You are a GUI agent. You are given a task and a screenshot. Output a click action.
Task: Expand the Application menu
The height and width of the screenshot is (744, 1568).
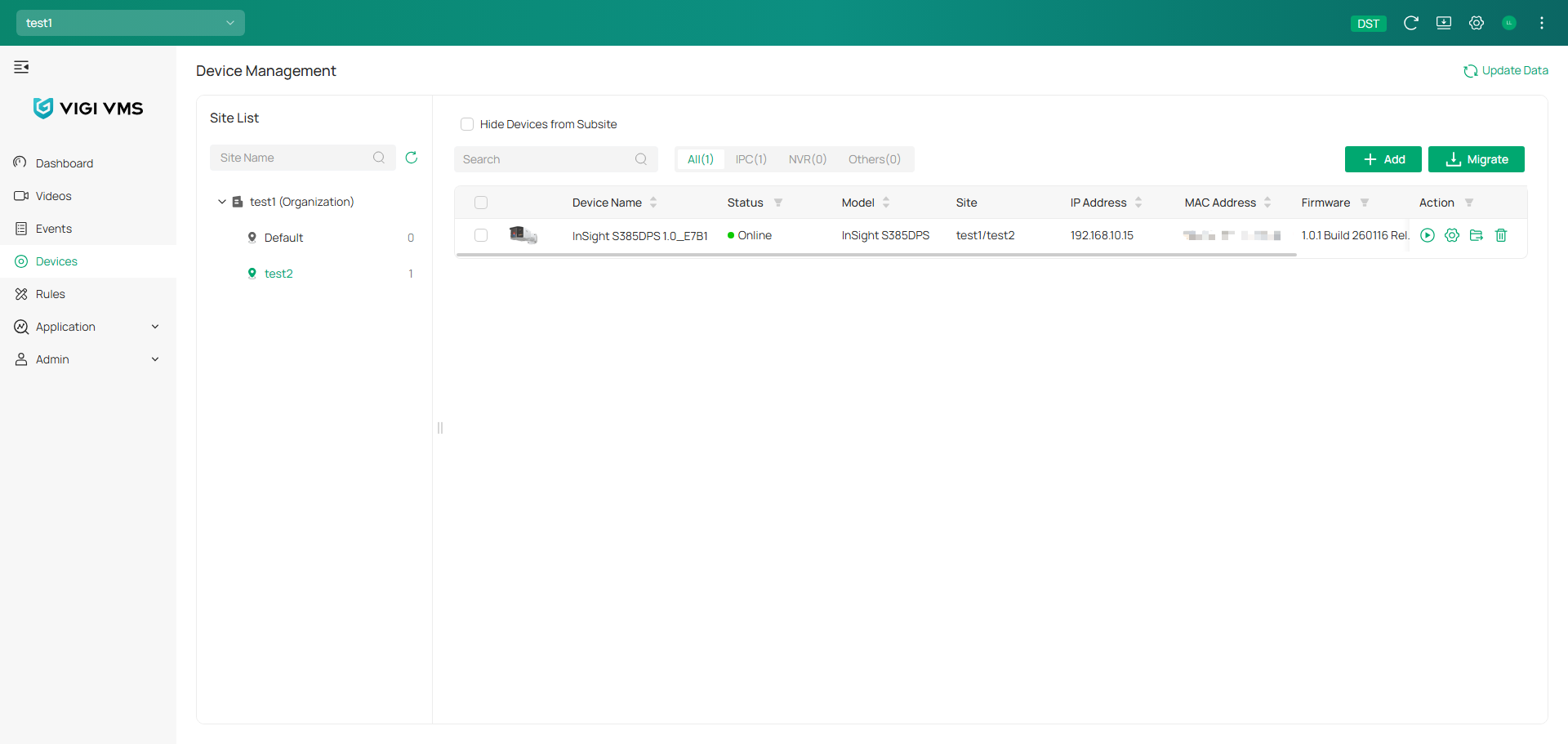[x=88, y=327]
